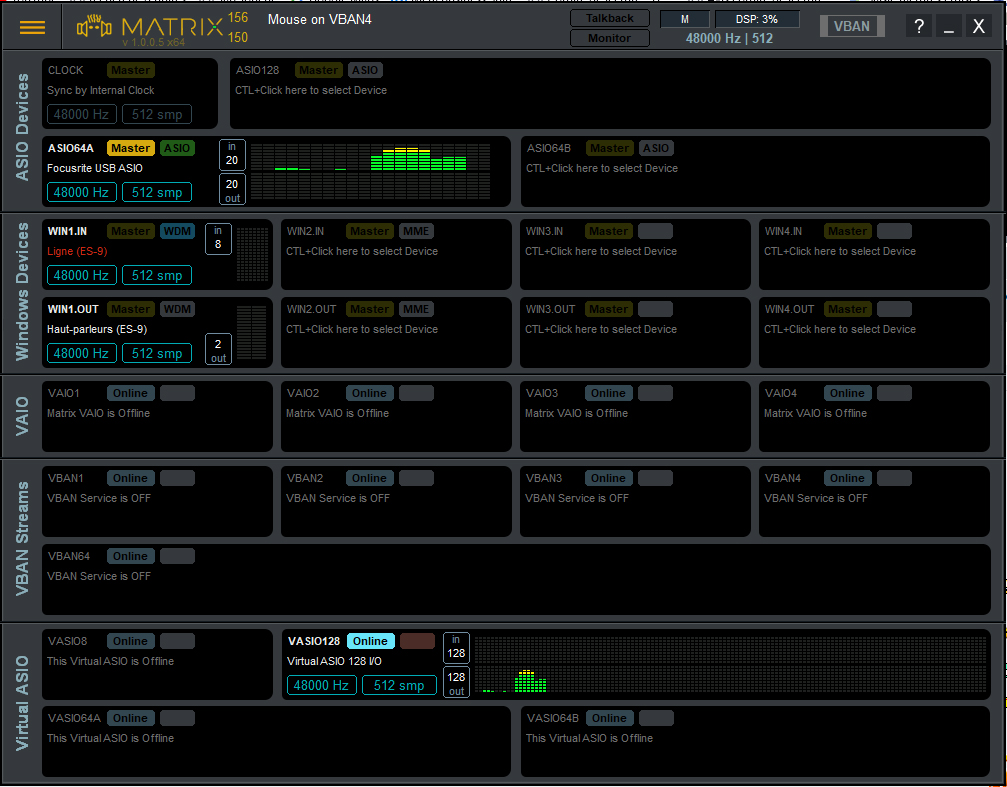
Task: Click the 48000 Hz | 512 header status
Action: 729,39
